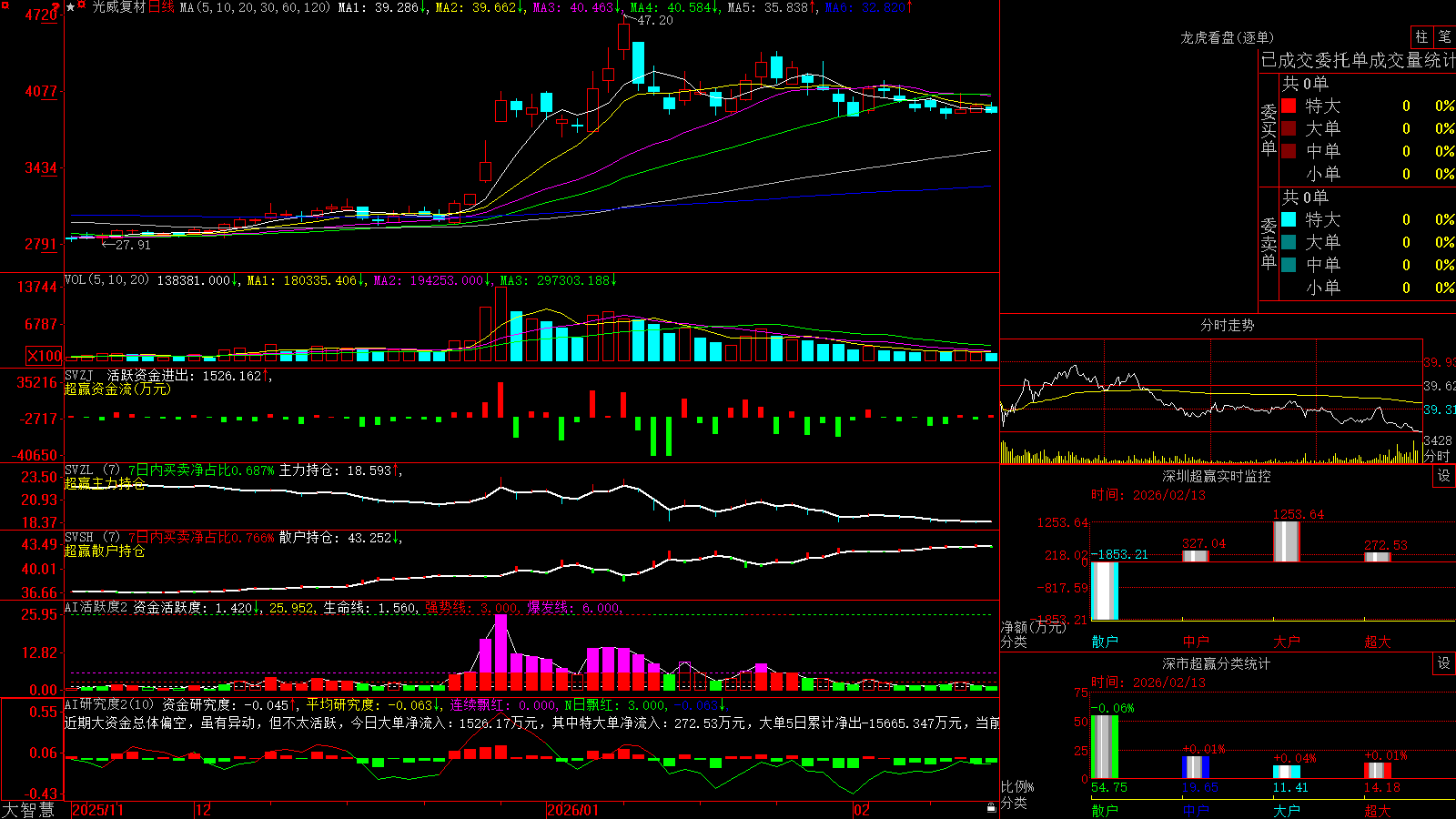Click the 已成交委托单成交量统计 header

click(x=1358, y=60)
